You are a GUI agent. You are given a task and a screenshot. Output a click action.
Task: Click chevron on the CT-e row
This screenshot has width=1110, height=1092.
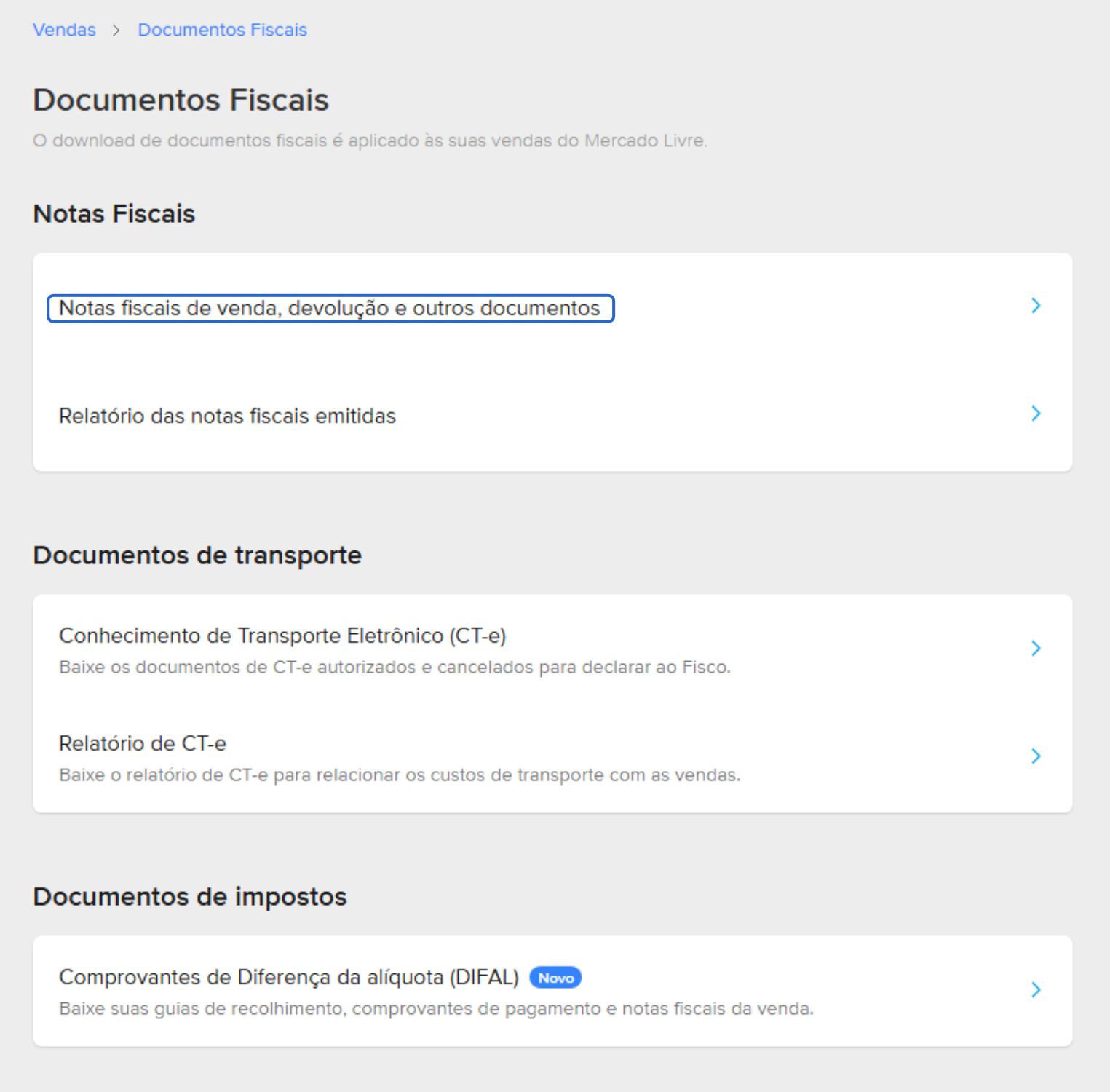coord(1036,649)
